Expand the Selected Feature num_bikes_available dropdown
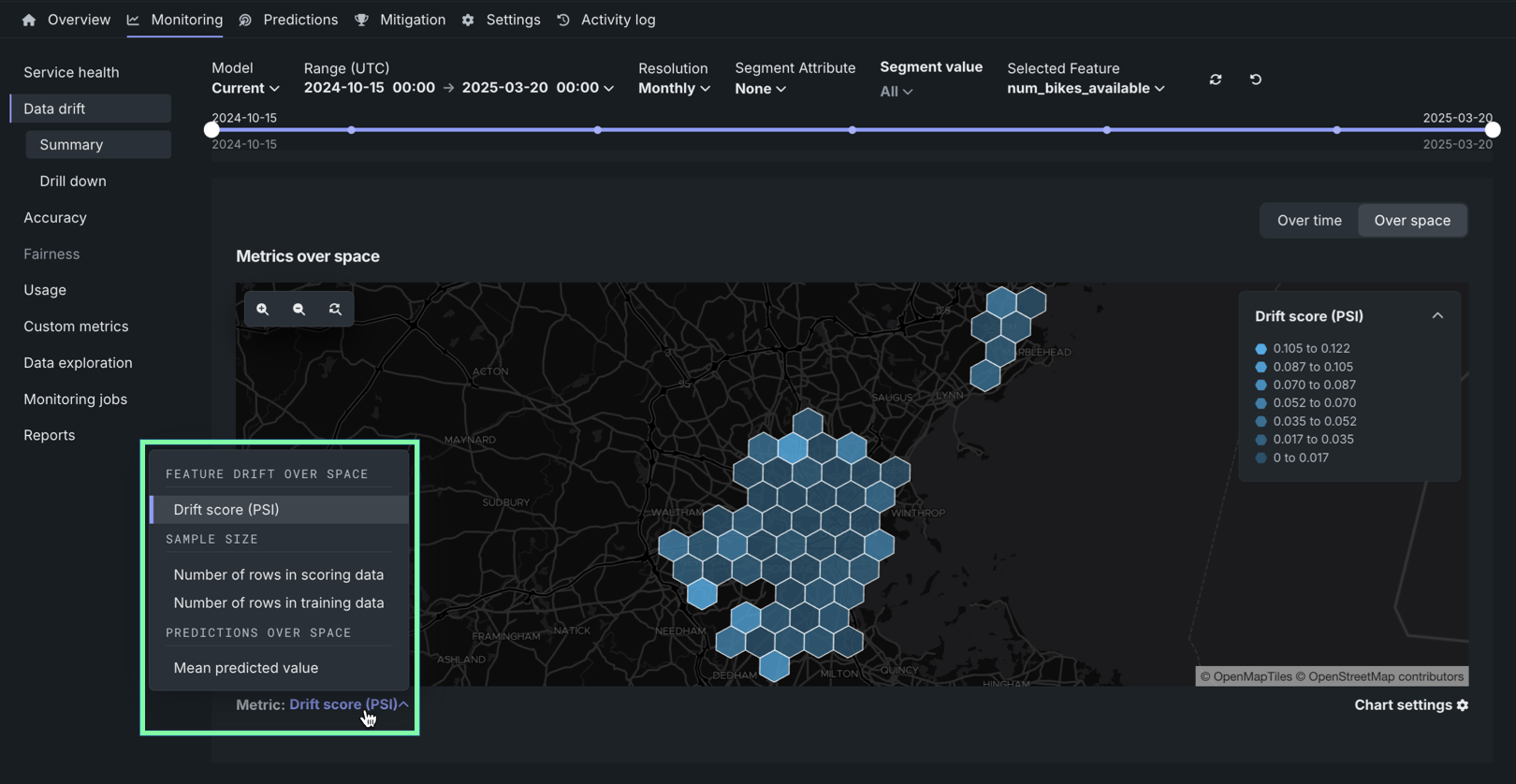This screenshot has width=1516, height=784. click(x=1086, y=88)
